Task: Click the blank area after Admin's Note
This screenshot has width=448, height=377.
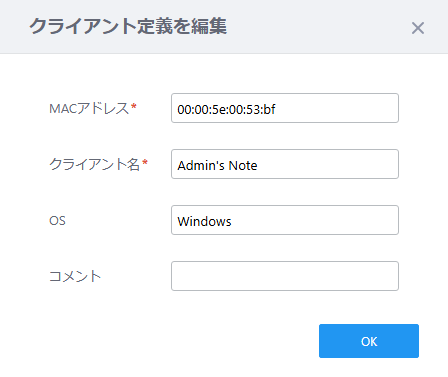Action: pos(327,164)
